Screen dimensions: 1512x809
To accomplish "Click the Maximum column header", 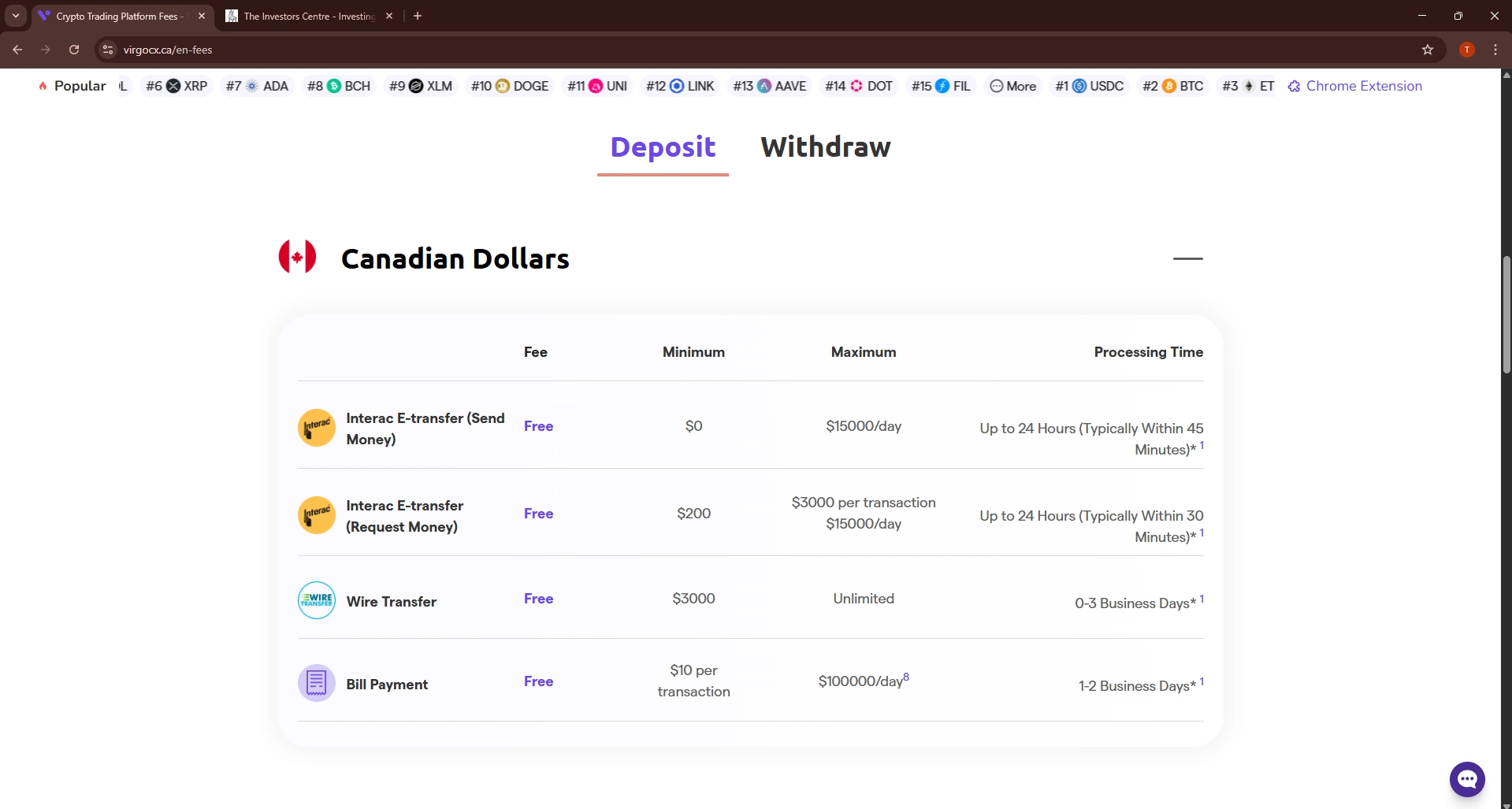I will coord(864,352).
